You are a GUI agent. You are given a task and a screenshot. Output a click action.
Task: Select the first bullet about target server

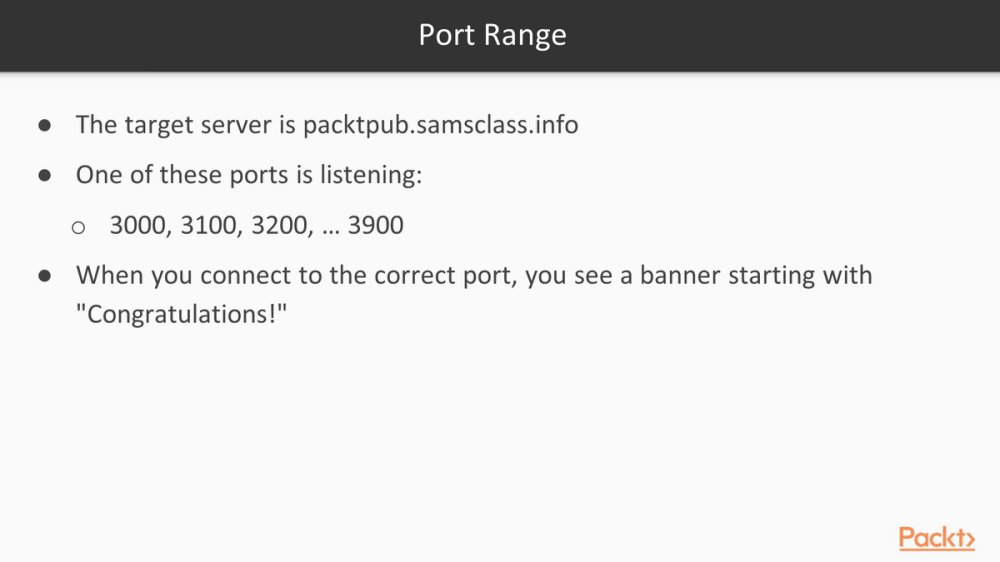click(327, 125)
